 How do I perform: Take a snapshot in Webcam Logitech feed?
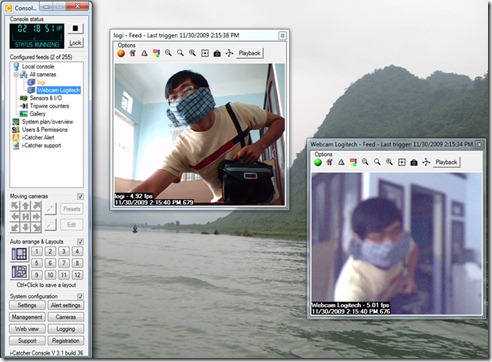[414, 162]
